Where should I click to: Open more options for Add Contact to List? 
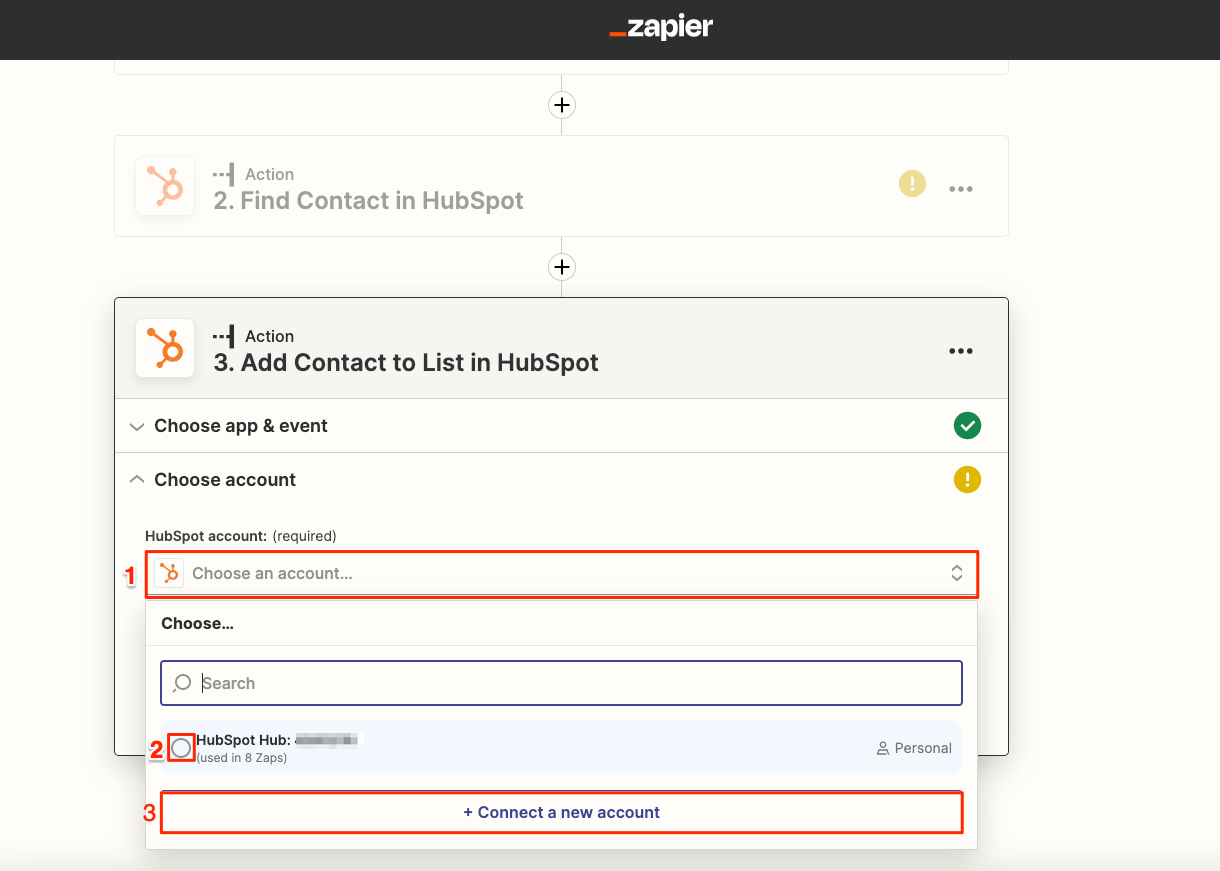(961, 351)
